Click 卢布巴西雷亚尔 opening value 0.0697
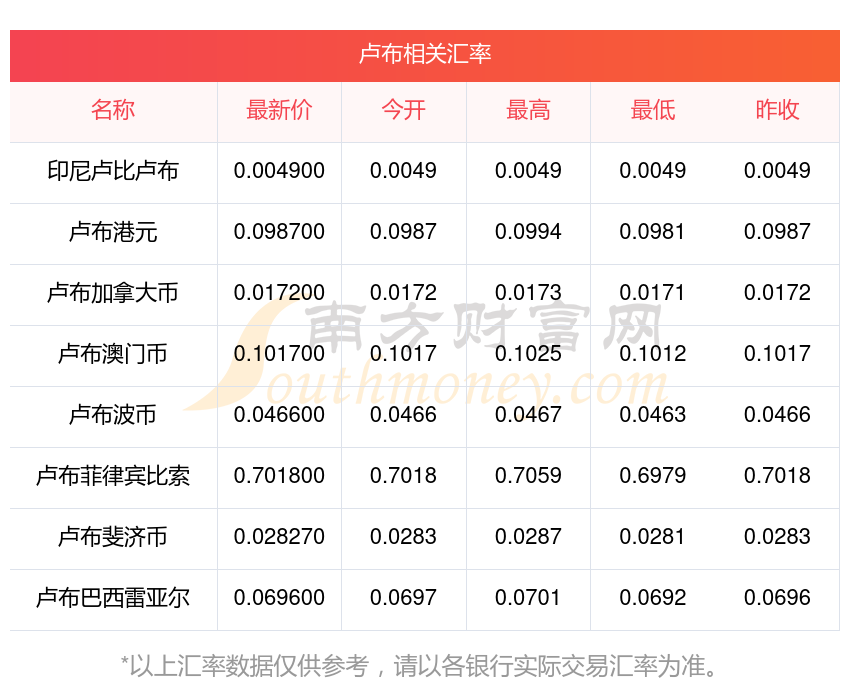Screen dimensions: 850x698 (403, 598)
